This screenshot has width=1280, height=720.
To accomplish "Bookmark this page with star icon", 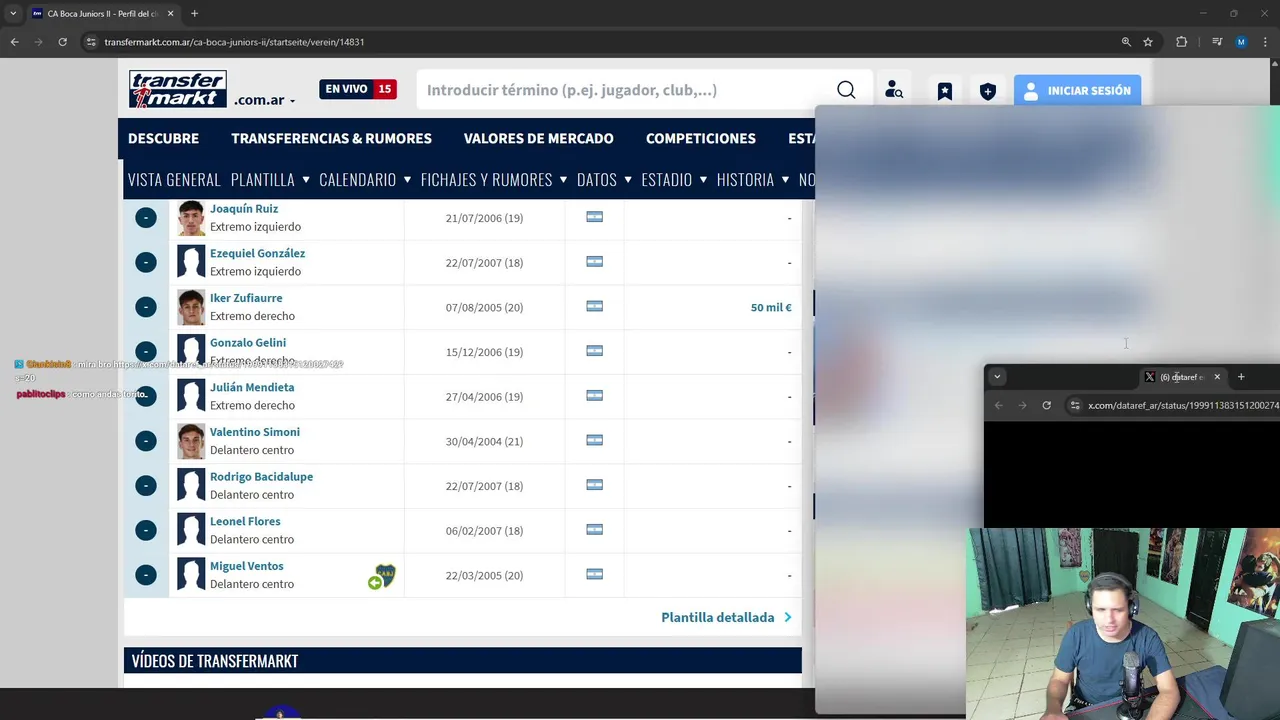I will pos(1148,42).
